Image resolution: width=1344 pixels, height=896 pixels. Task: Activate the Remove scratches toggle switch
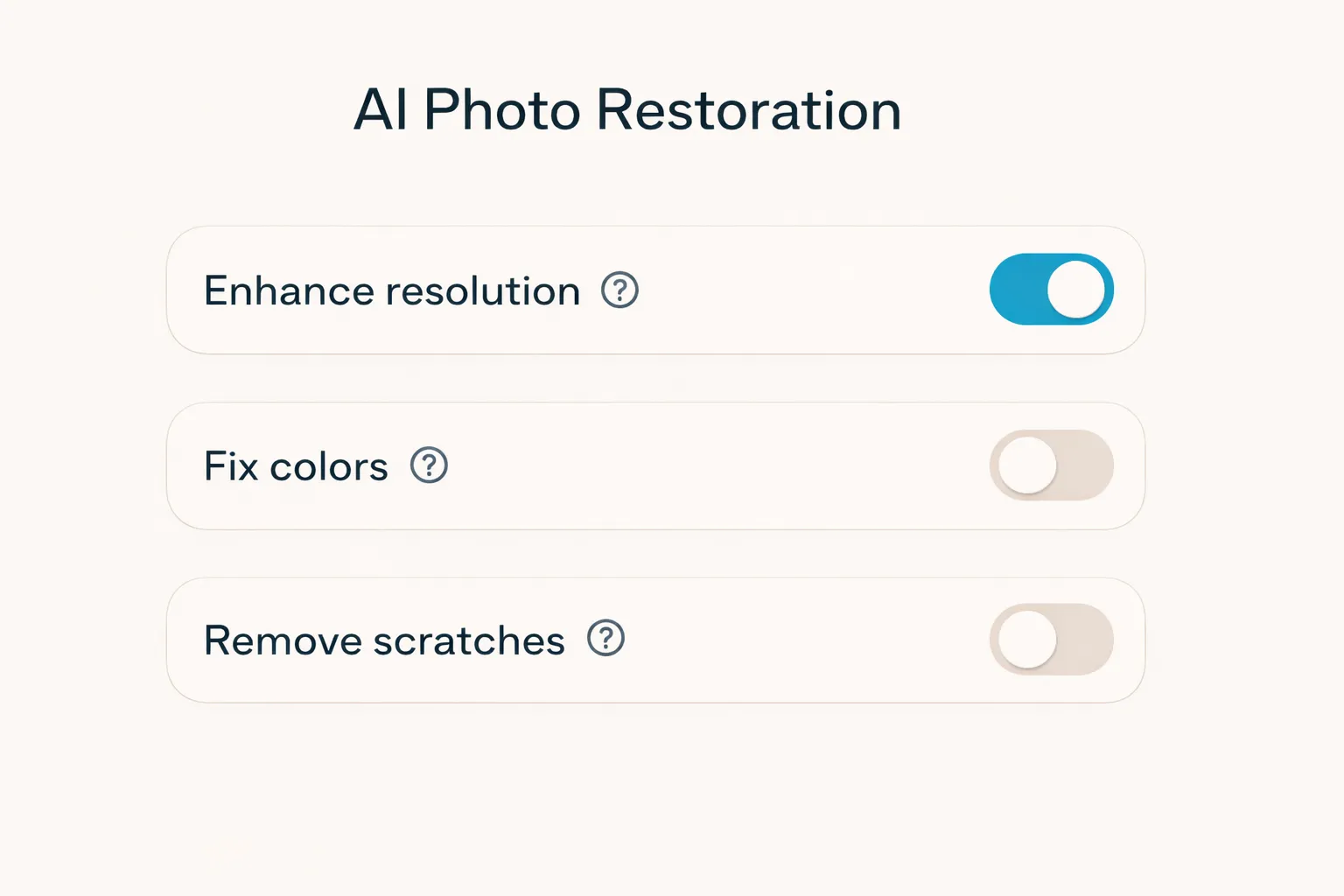[x=1051, y=640]
